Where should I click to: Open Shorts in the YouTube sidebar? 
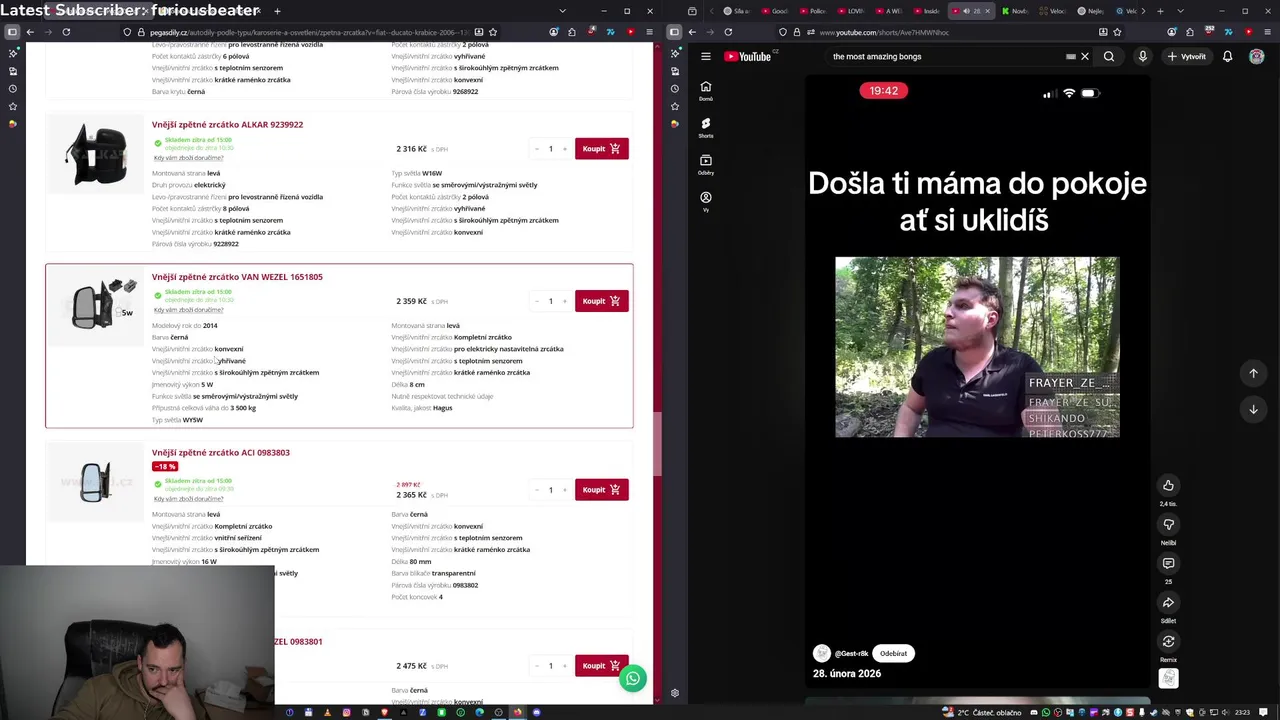click(x=706, y=128)
